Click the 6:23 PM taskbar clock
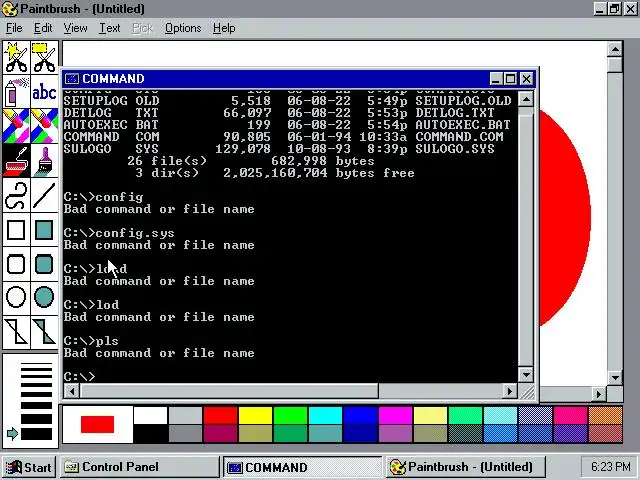 coord(610,467)
